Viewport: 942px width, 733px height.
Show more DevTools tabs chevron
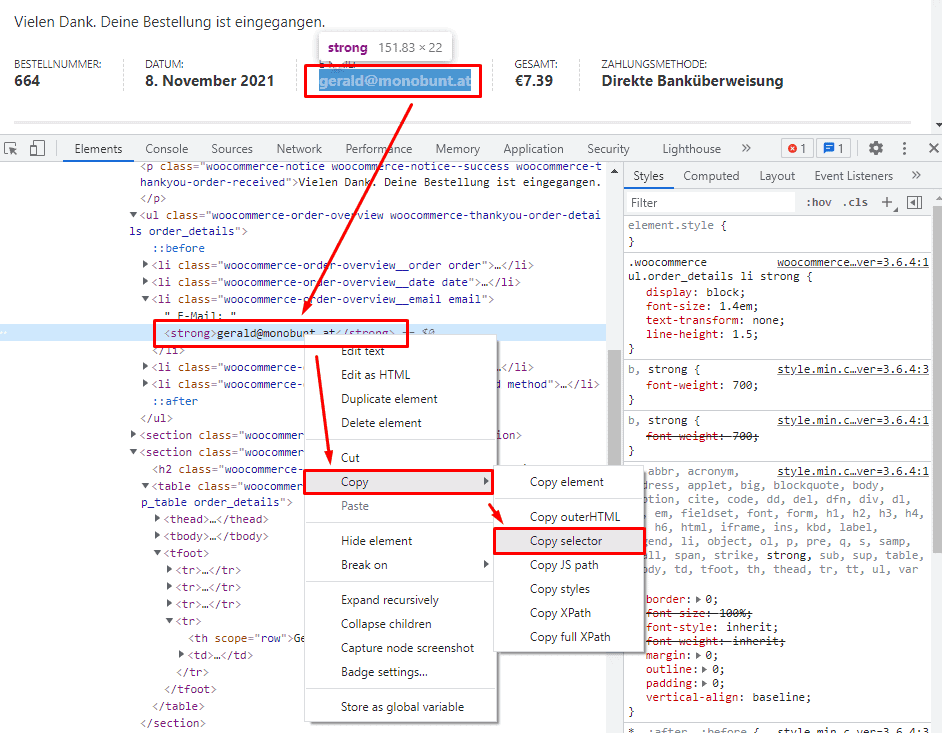(746, 148)
